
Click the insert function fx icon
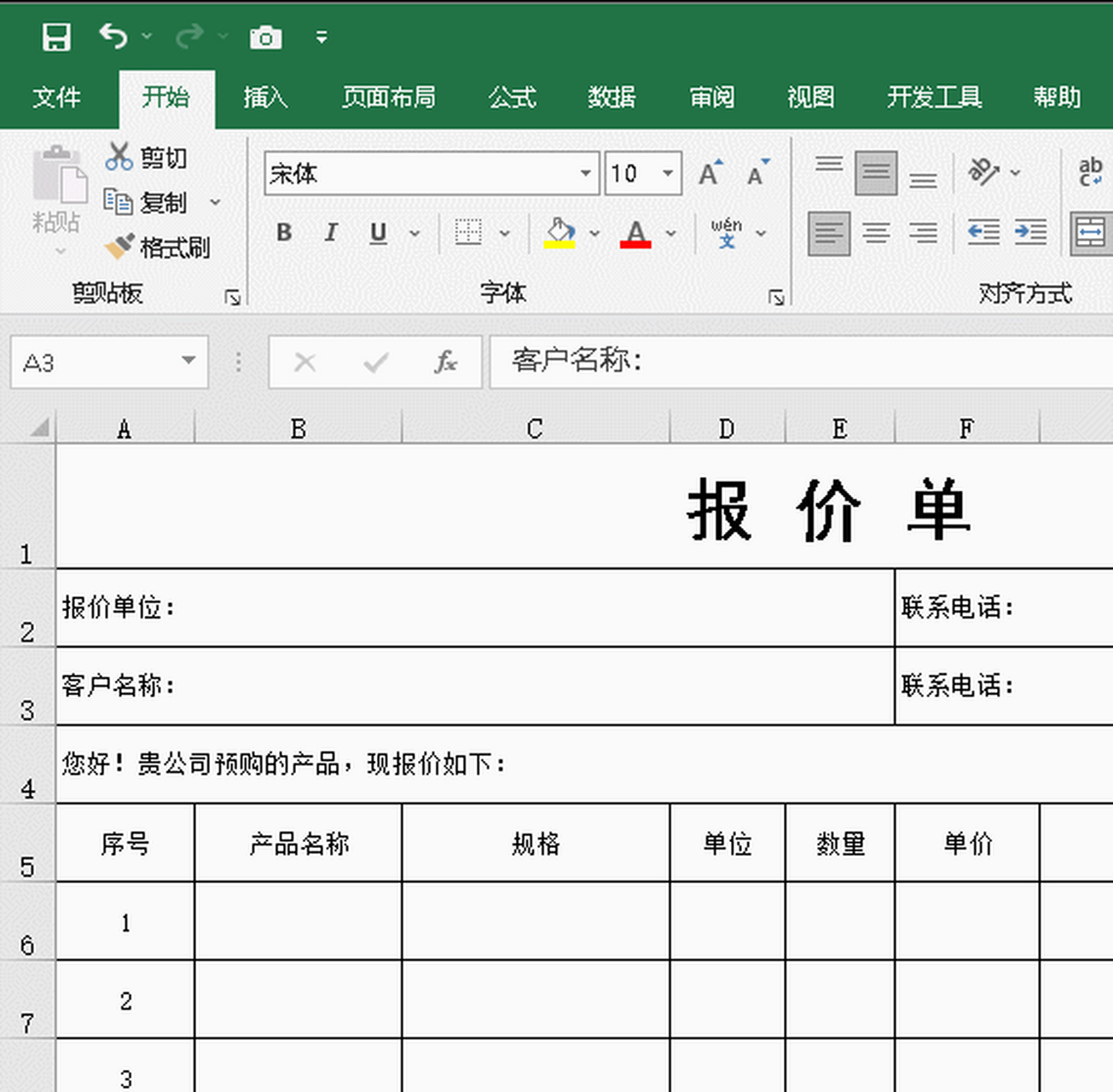pos(445,363)
